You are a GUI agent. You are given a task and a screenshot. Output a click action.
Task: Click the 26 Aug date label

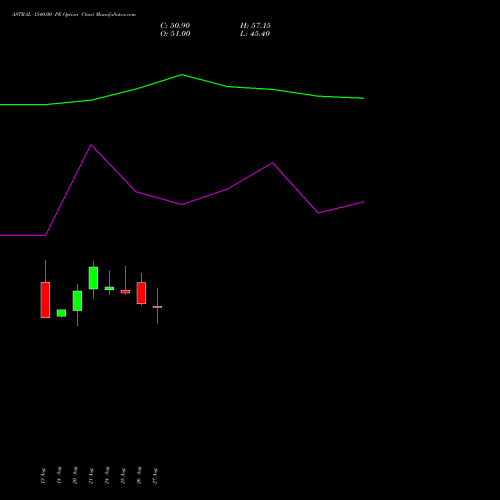pos(139,475)
